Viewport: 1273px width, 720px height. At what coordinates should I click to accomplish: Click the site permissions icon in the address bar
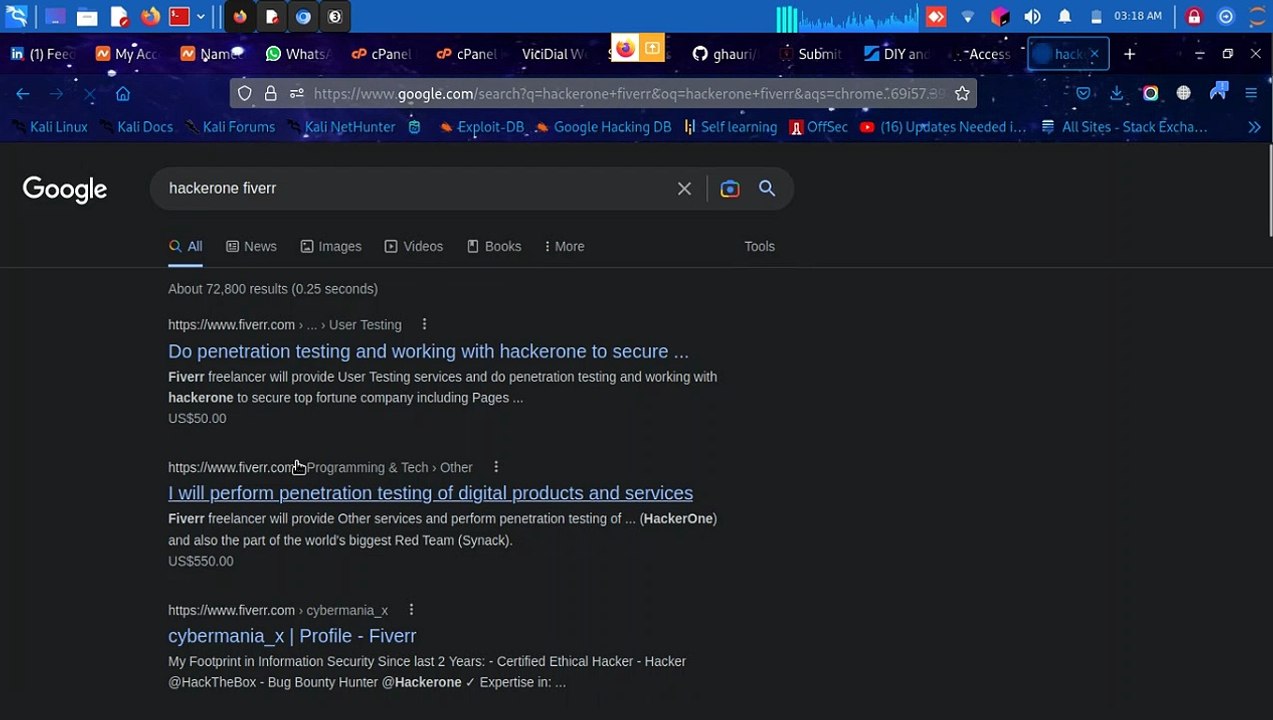click(x=296, y=94)
